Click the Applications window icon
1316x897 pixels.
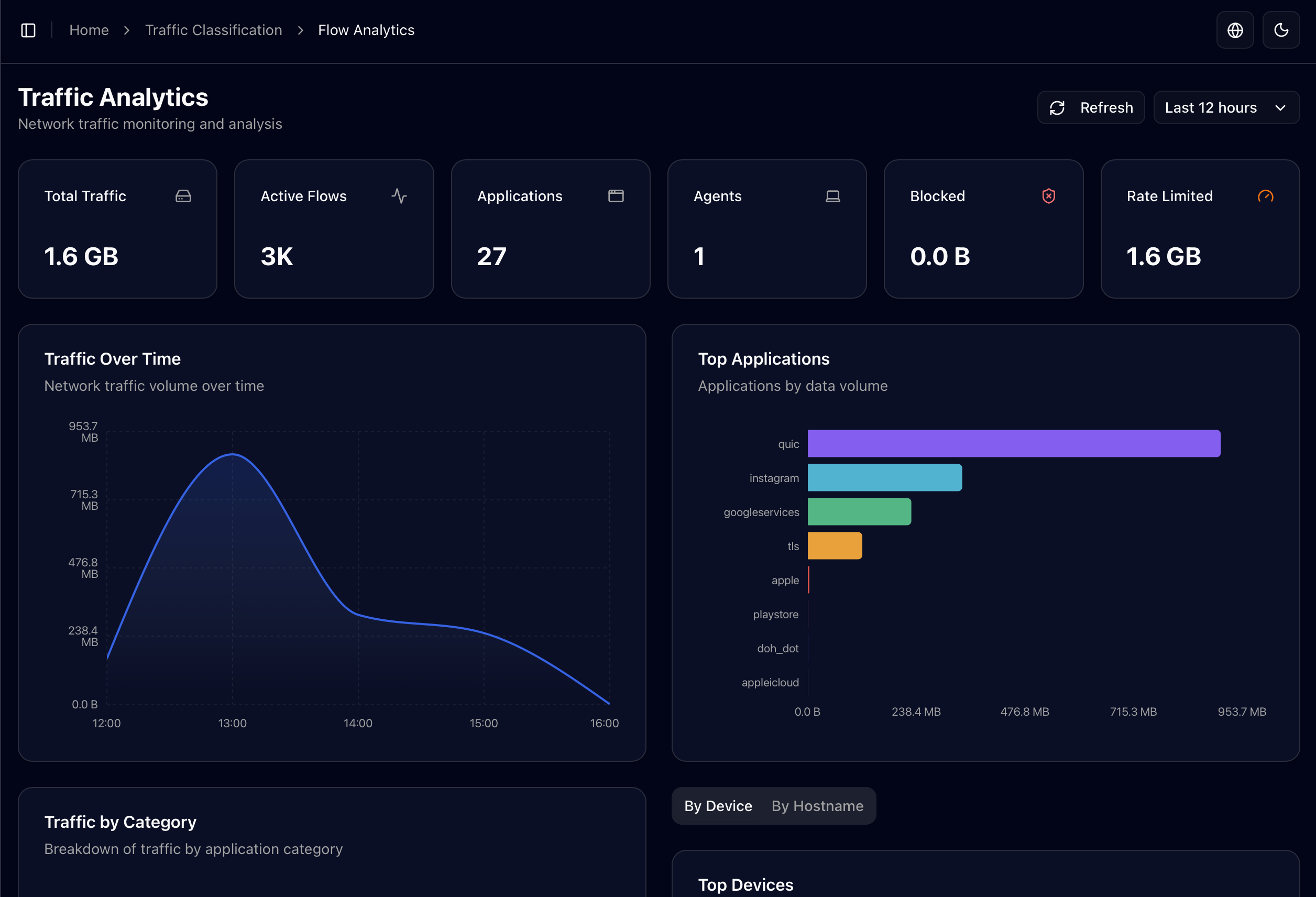point(616,196)
